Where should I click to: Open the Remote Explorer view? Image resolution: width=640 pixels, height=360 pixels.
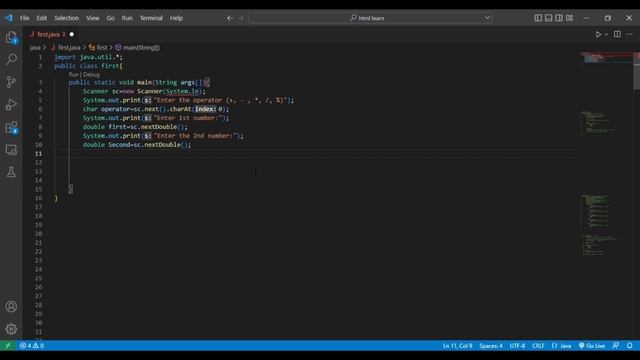point(11,150)
